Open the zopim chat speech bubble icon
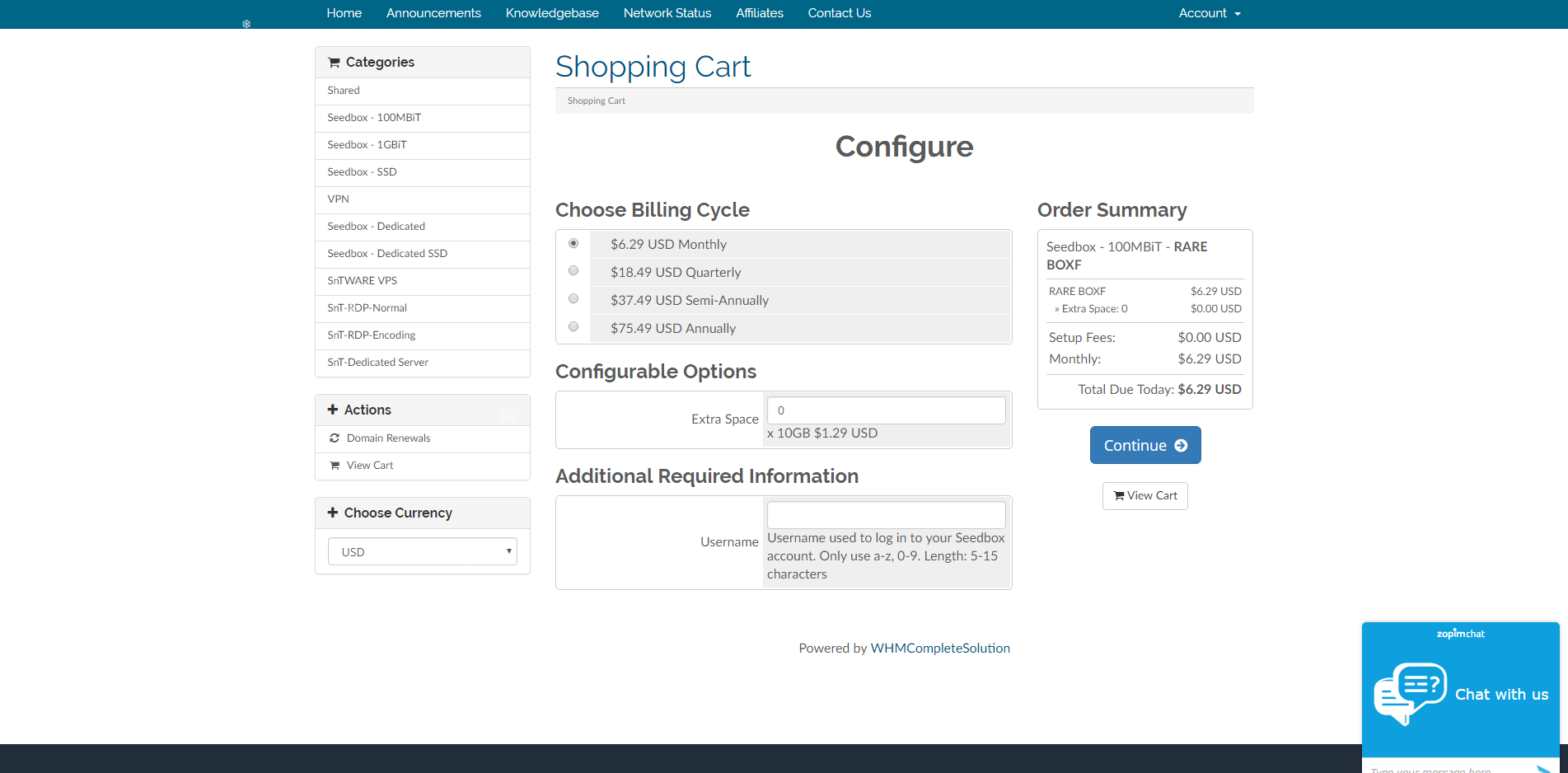 coord(1411,692)
